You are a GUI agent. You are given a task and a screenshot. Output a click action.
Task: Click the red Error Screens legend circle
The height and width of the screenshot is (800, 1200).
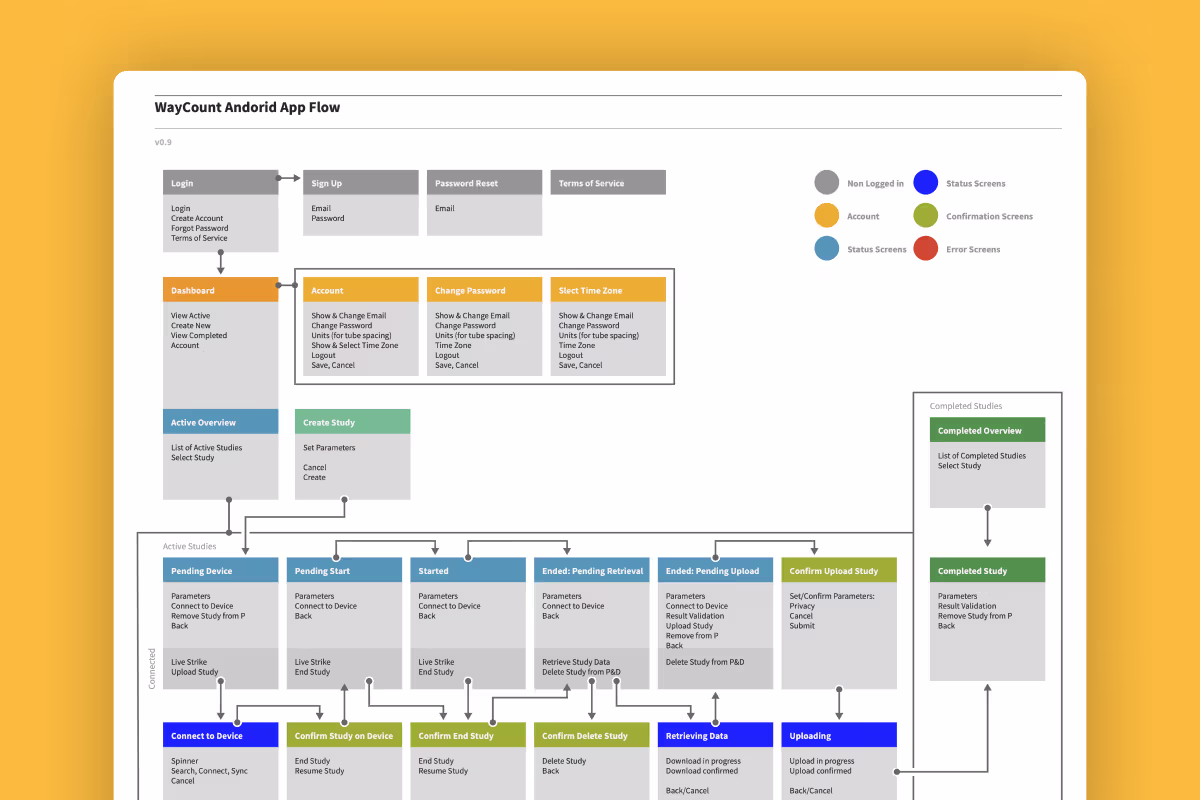[925, 249]
